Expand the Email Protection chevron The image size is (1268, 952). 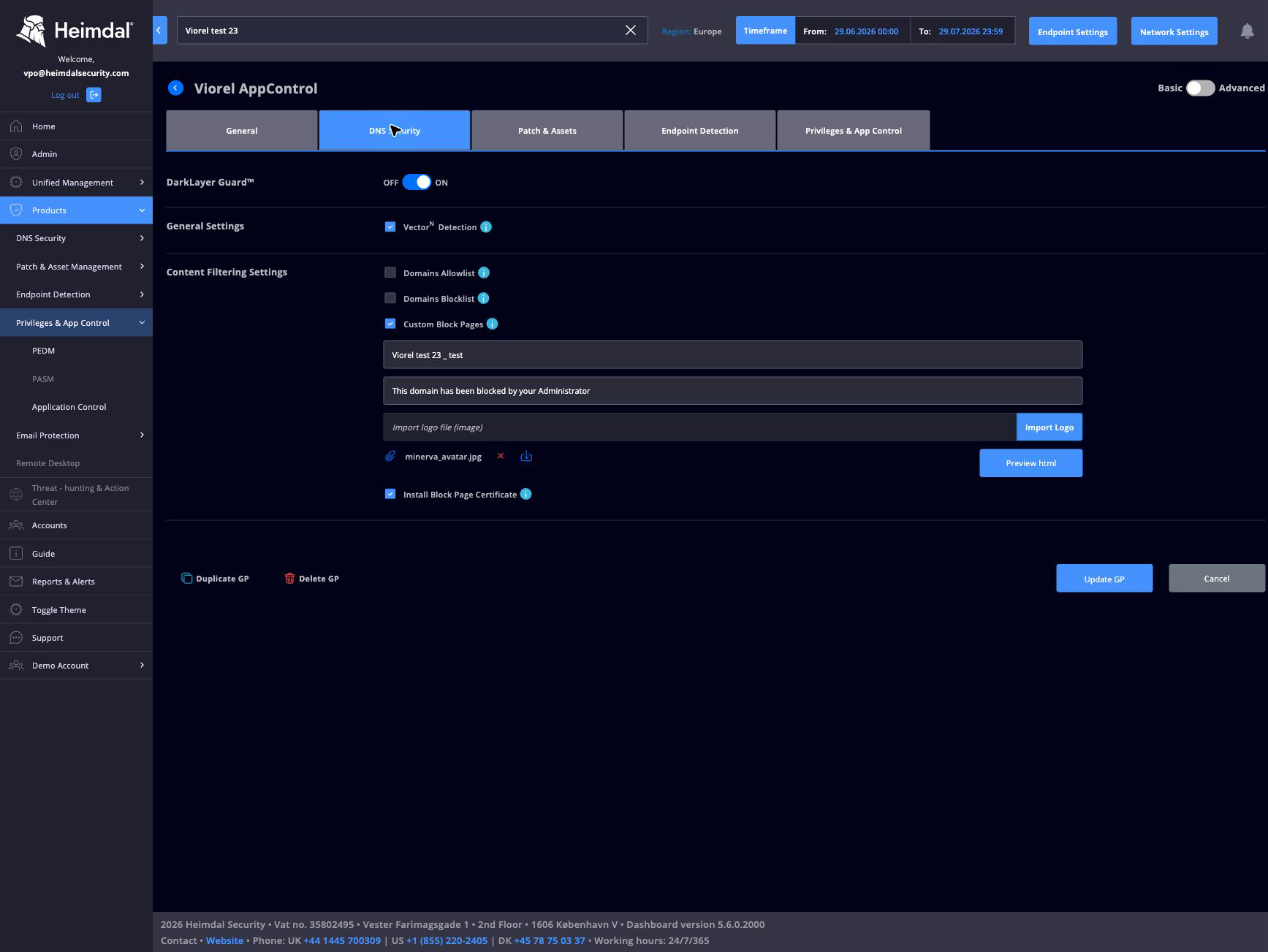point(142,435)
